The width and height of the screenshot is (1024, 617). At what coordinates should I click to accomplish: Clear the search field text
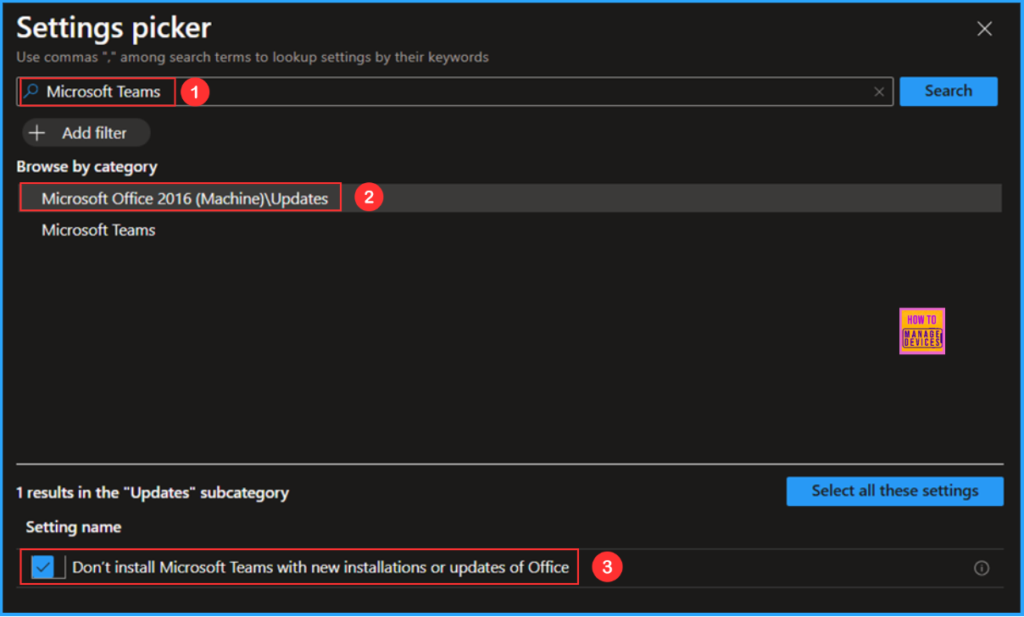click(879, 92)
